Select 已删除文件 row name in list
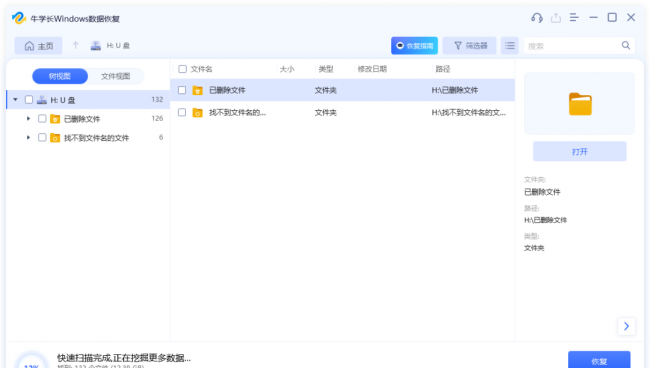 click(x=227, y=90)
